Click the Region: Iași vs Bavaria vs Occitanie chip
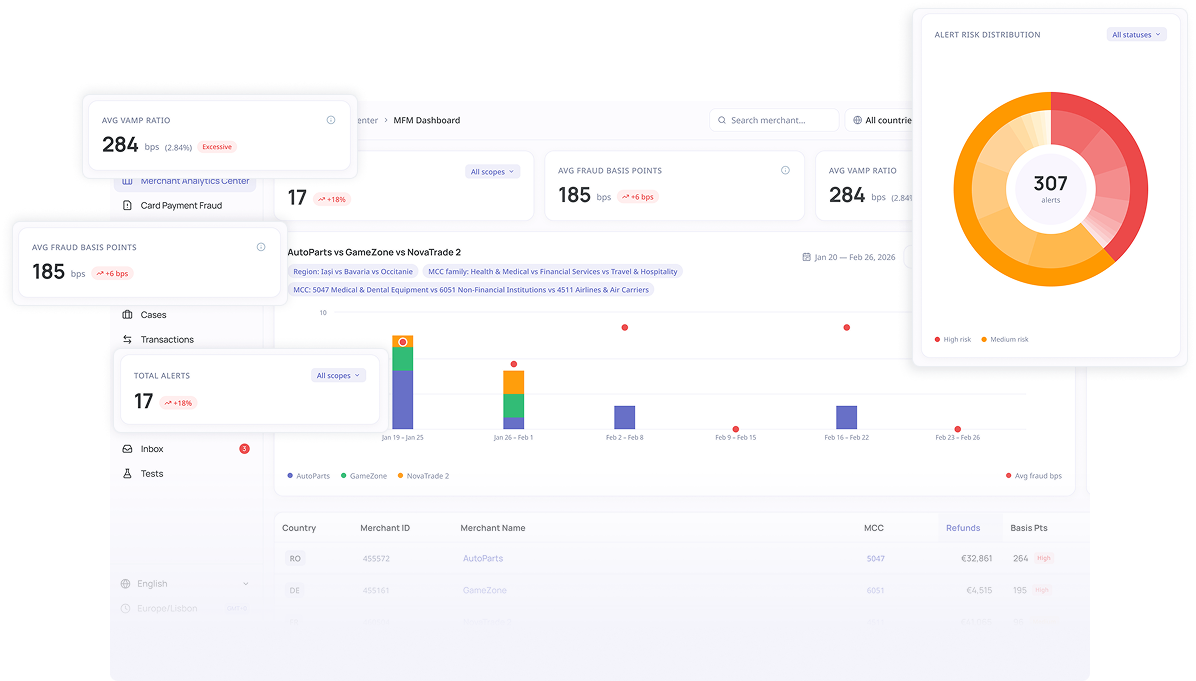 pos(352,271)
